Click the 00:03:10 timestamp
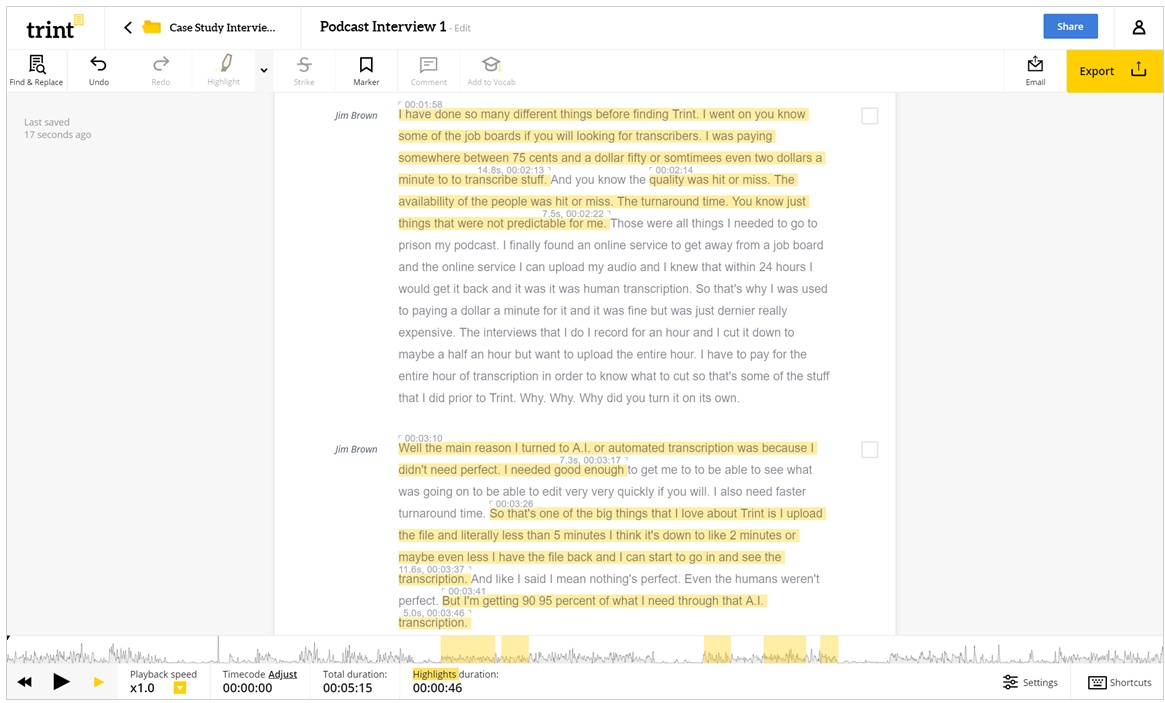 point(424,438)
